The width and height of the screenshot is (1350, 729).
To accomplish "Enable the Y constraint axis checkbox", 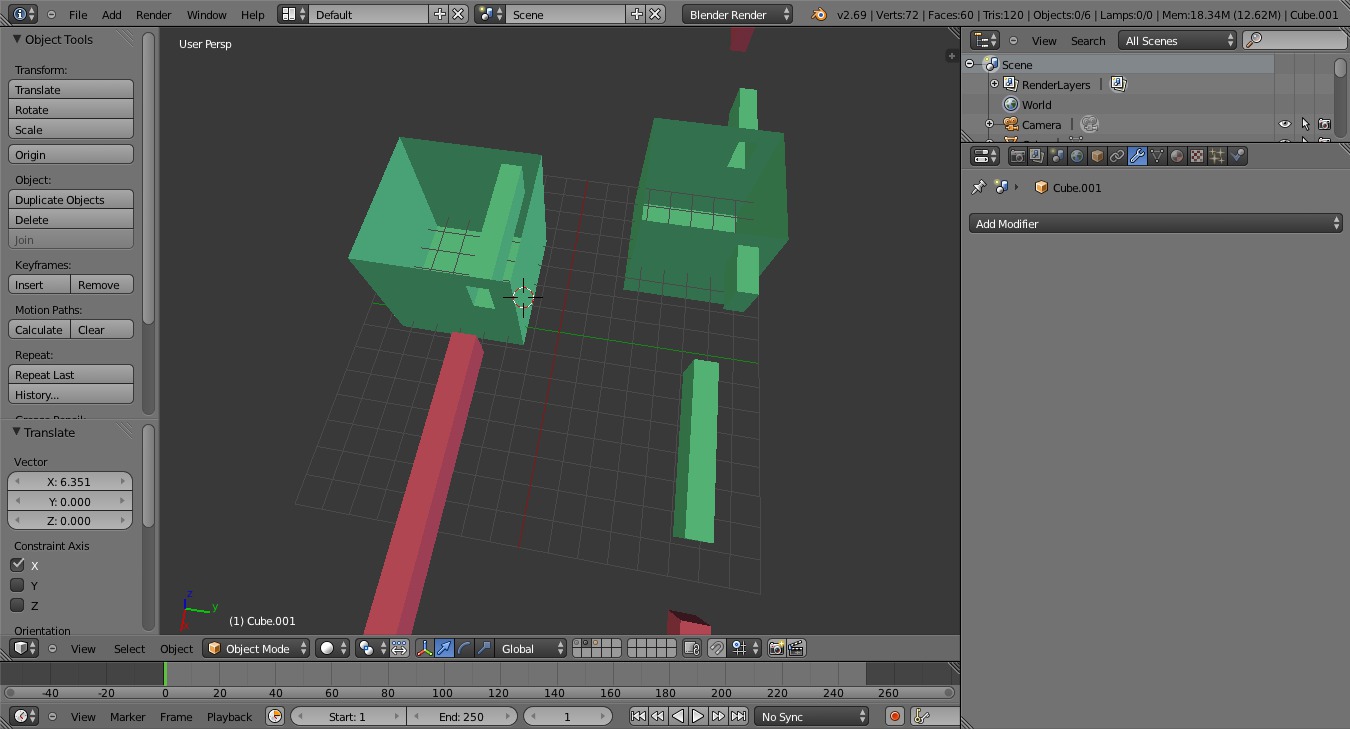I will (17, 585).
